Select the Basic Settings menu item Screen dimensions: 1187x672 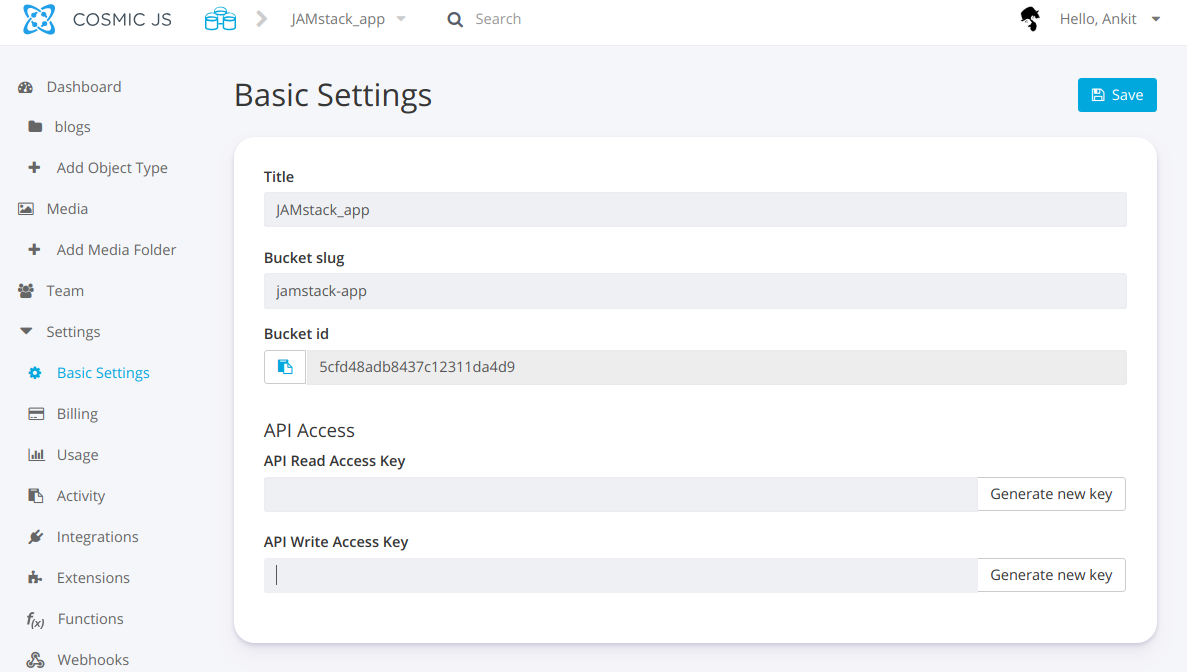click(x=104, y=373)
